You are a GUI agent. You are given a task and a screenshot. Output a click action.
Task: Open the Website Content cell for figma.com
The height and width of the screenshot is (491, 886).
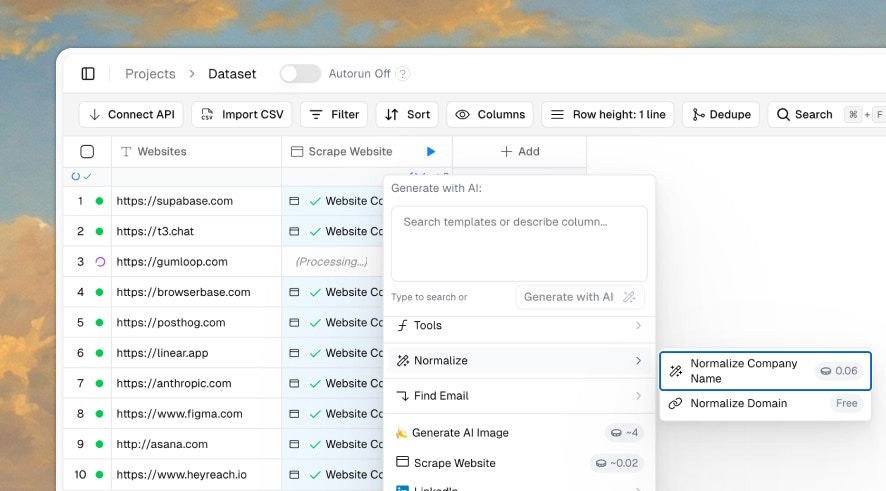pos(333,414)
